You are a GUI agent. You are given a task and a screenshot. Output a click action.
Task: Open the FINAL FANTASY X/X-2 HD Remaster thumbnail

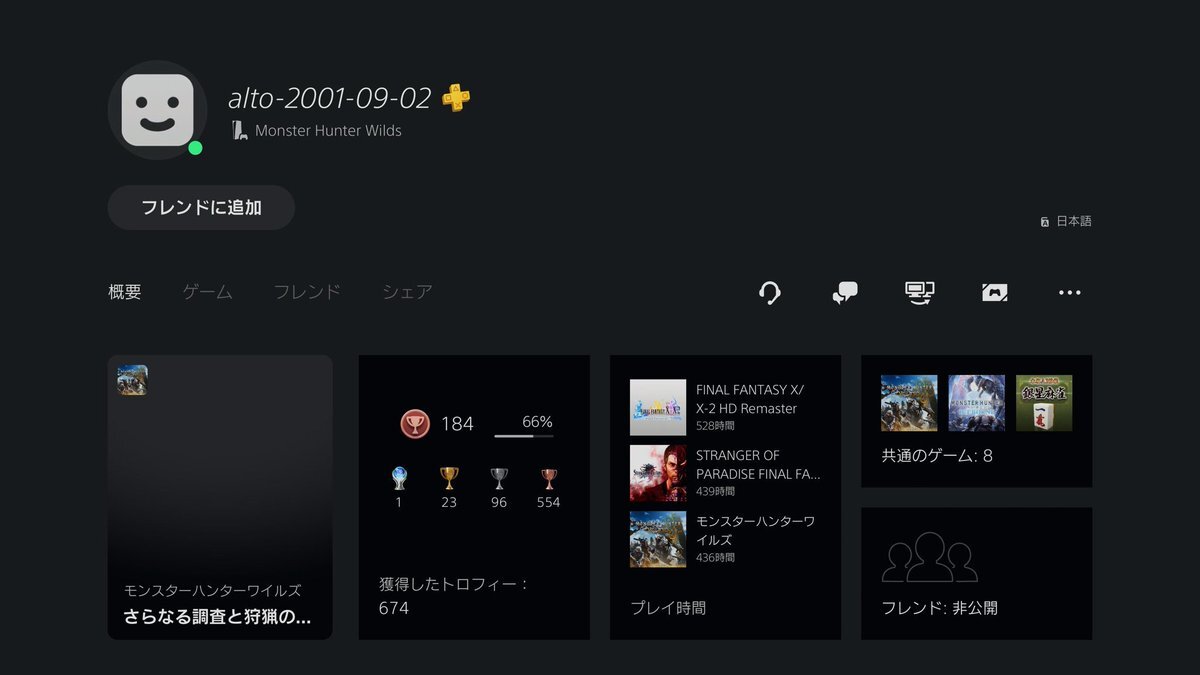pos(658,407)
